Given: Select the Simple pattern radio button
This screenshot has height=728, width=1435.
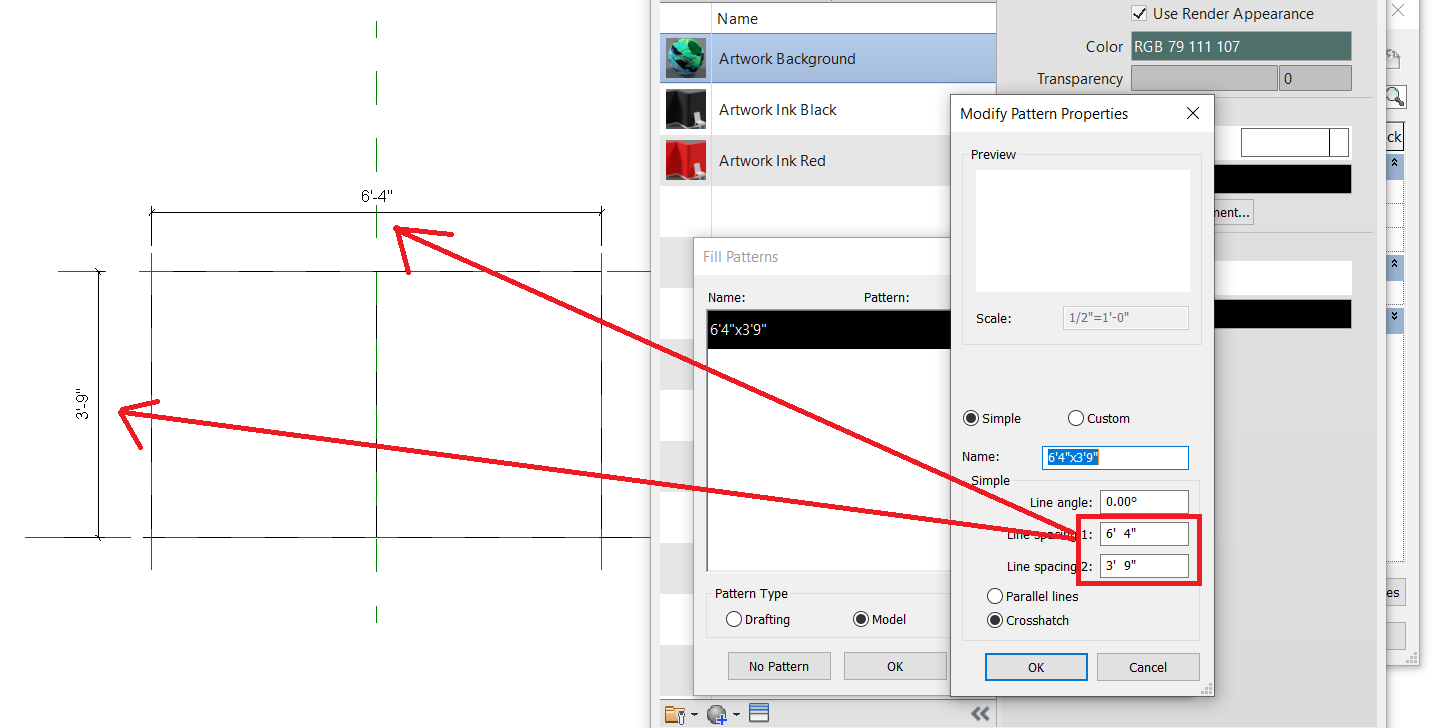Looking at the screenshot, I should tap(969, 418).
